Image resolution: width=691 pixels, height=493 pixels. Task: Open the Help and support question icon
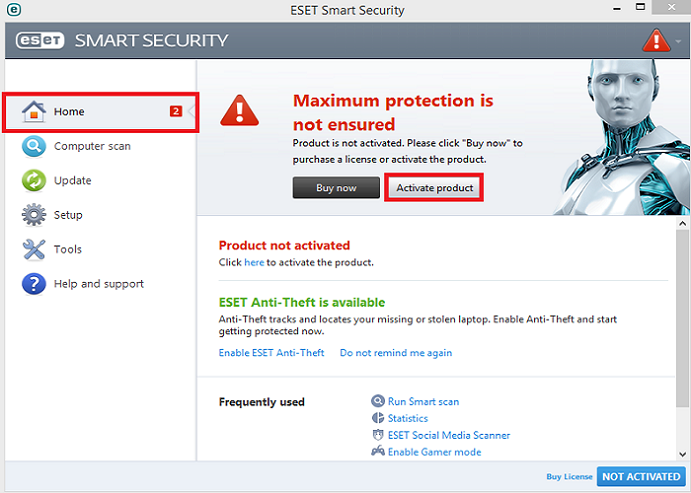pyautogui.click(x=34, y=284)
